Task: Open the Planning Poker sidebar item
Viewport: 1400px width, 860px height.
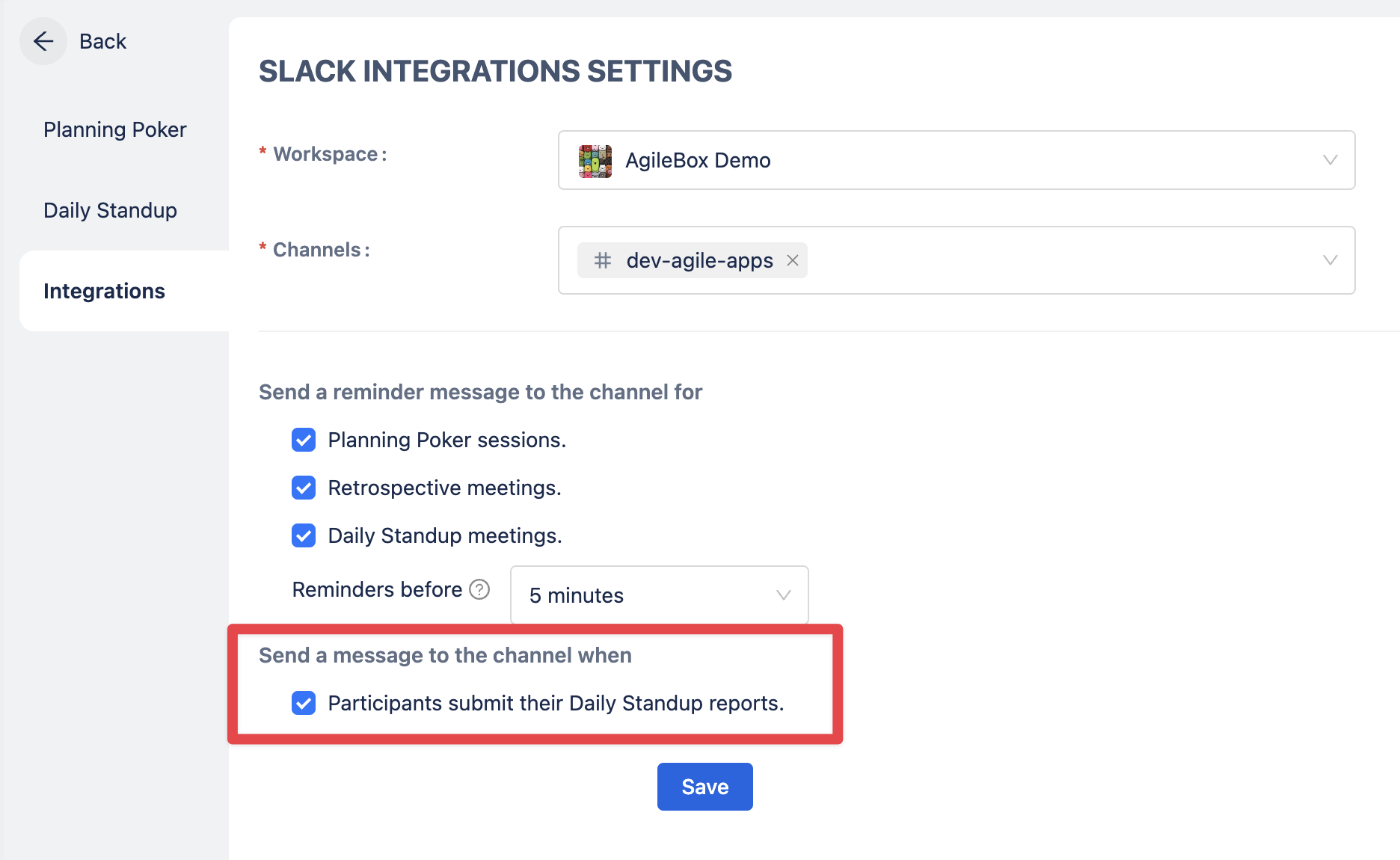Action: (x=114, y=129)
